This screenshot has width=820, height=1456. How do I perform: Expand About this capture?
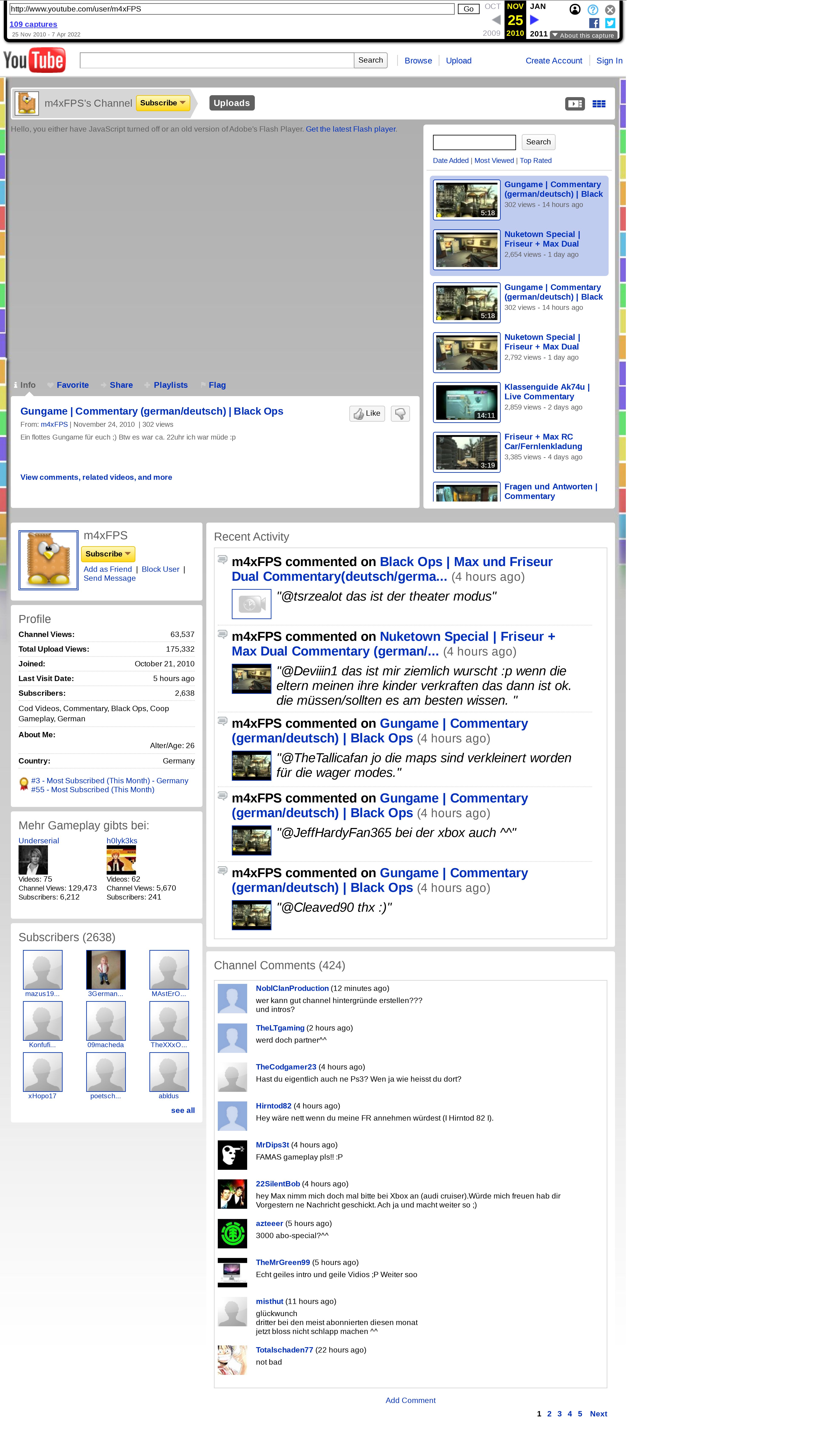click(x=583, y=36)
